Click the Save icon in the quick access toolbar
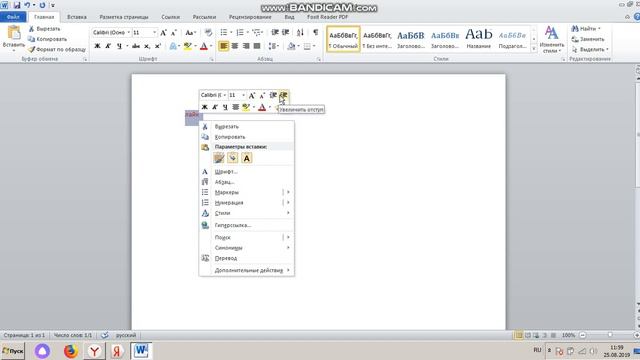 tap(16, 5)
